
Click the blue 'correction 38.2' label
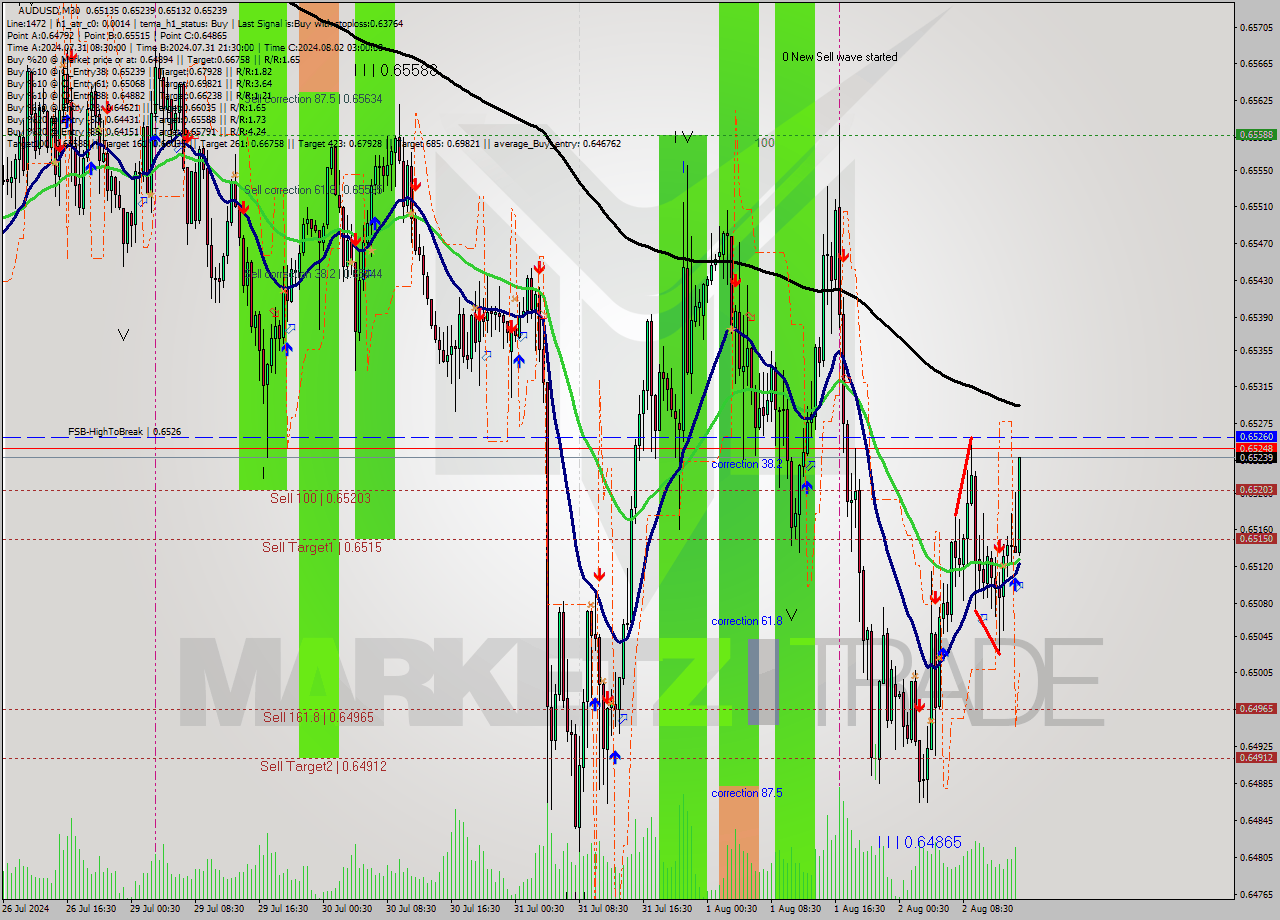[747, 464]
